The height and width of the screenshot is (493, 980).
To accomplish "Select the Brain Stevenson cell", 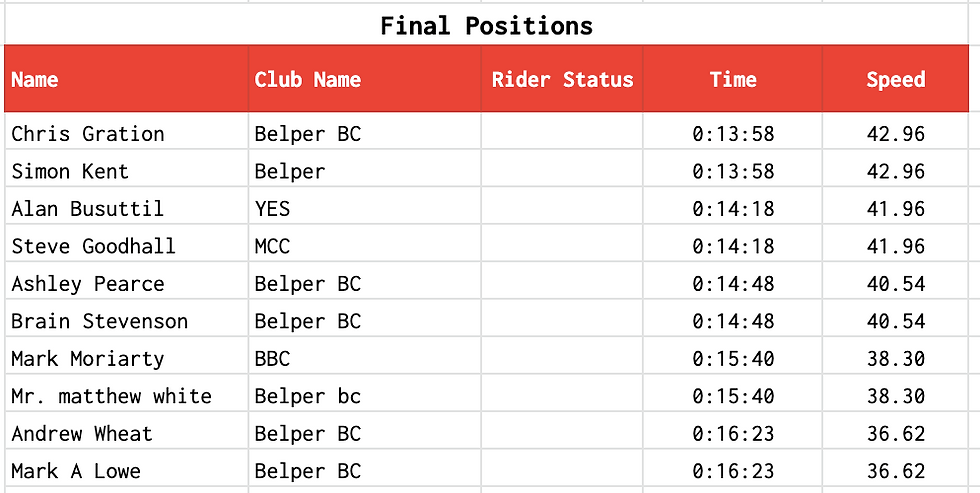I will [x=100, y=321].
